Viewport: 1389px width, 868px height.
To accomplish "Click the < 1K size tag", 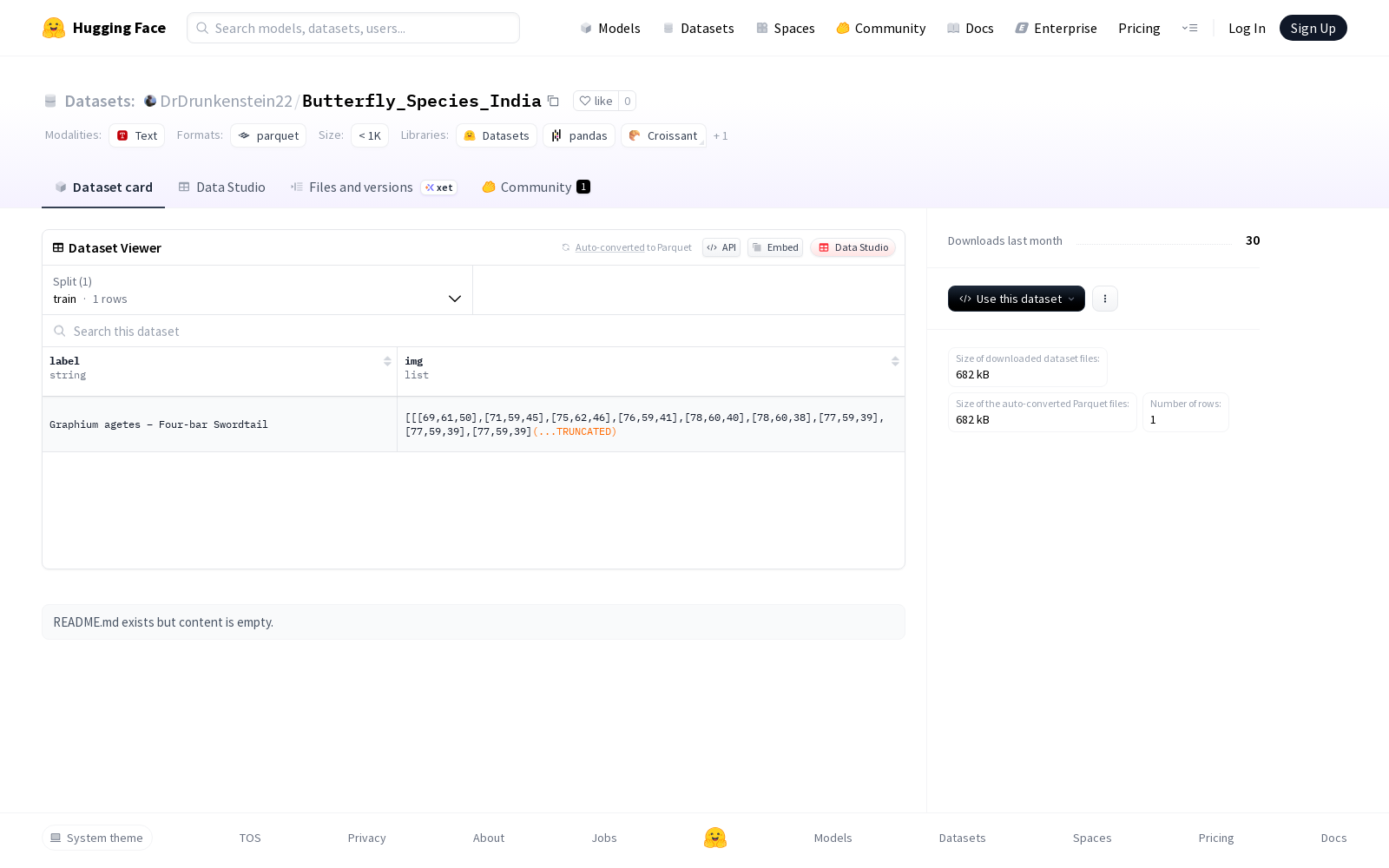I will point(370,135).
